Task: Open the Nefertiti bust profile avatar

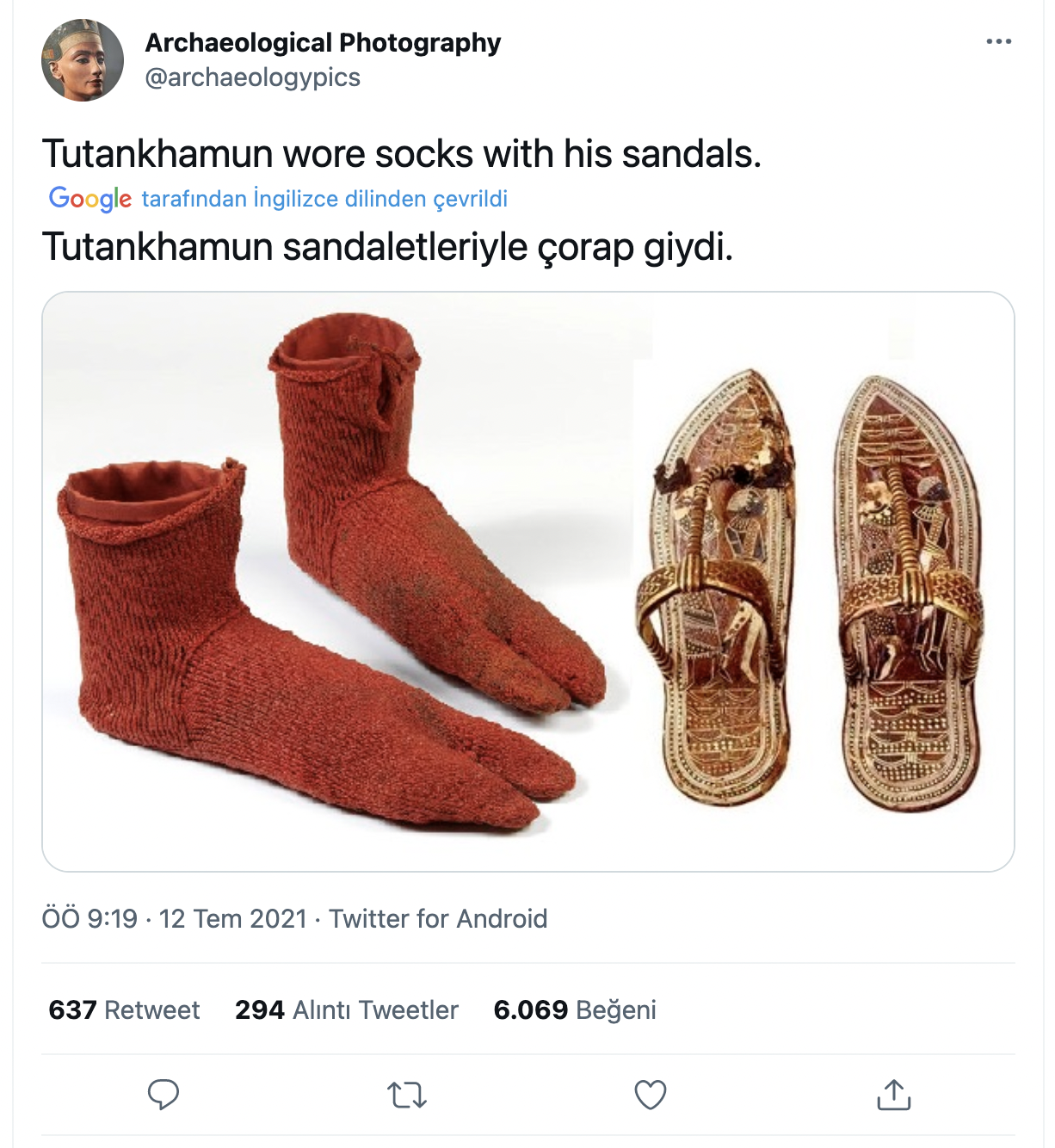Action: click(83, 60)
